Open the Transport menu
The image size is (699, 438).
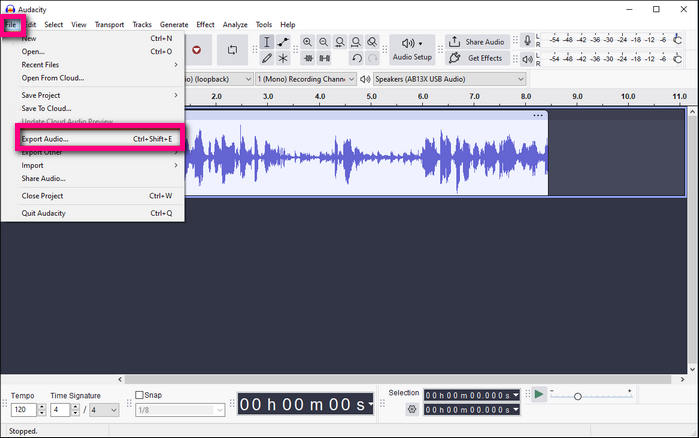click(109, 25)
